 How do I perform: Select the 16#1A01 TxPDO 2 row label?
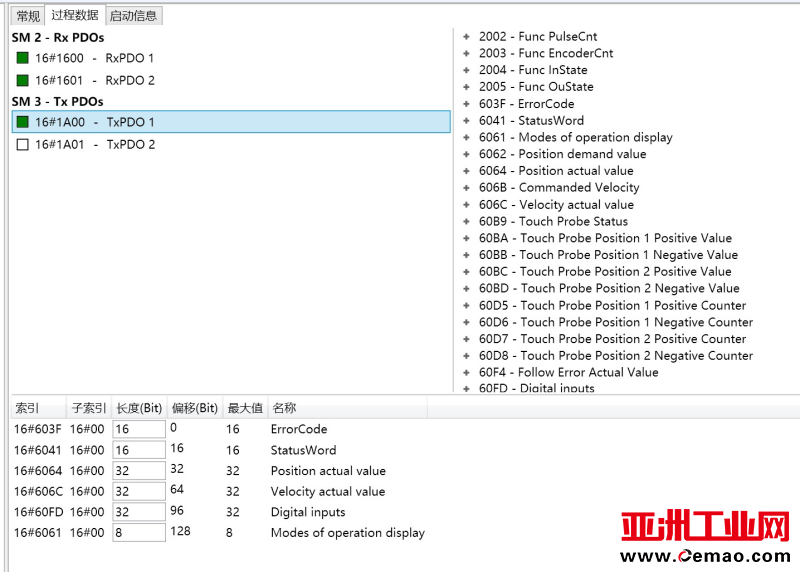95,145
